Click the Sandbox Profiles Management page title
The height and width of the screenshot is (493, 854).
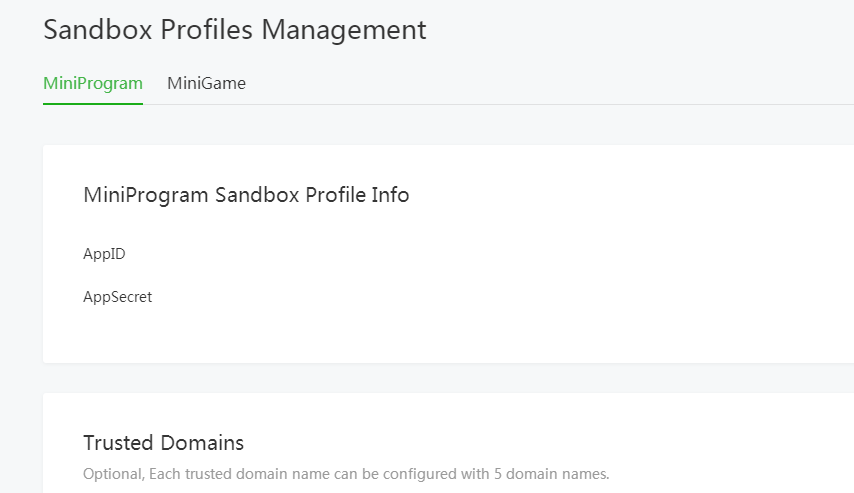235,30
